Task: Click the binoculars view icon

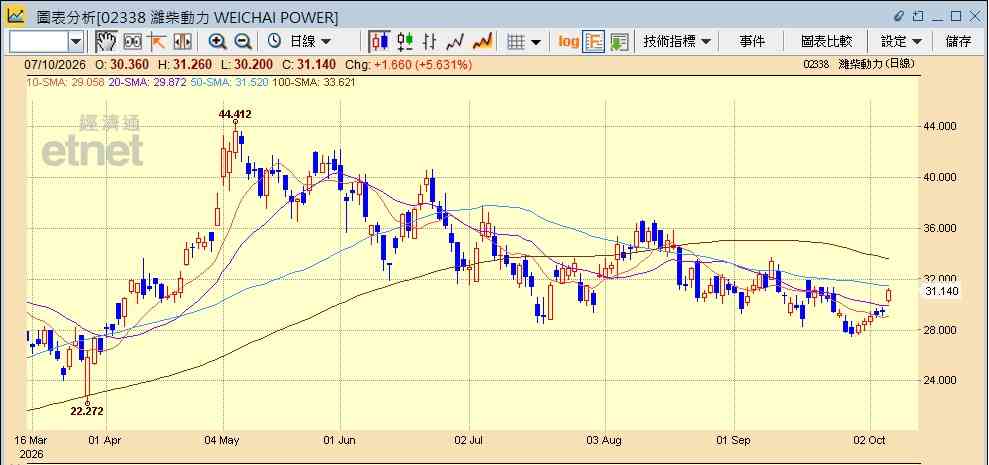Action: click(132, 42)
